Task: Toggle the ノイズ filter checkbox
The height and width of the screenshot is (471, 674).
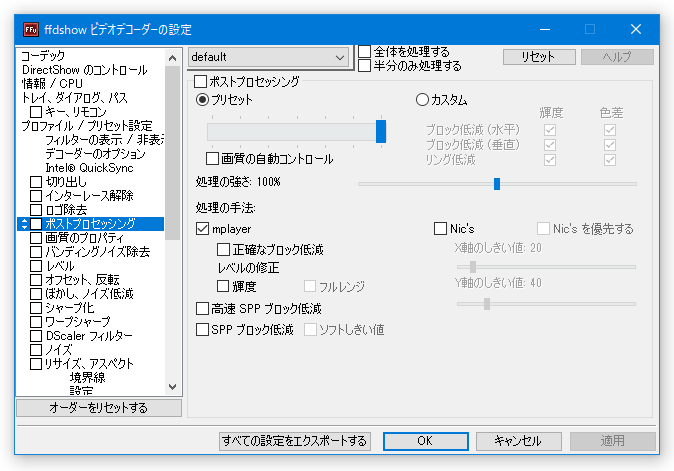Action: [x=36, y=350]
